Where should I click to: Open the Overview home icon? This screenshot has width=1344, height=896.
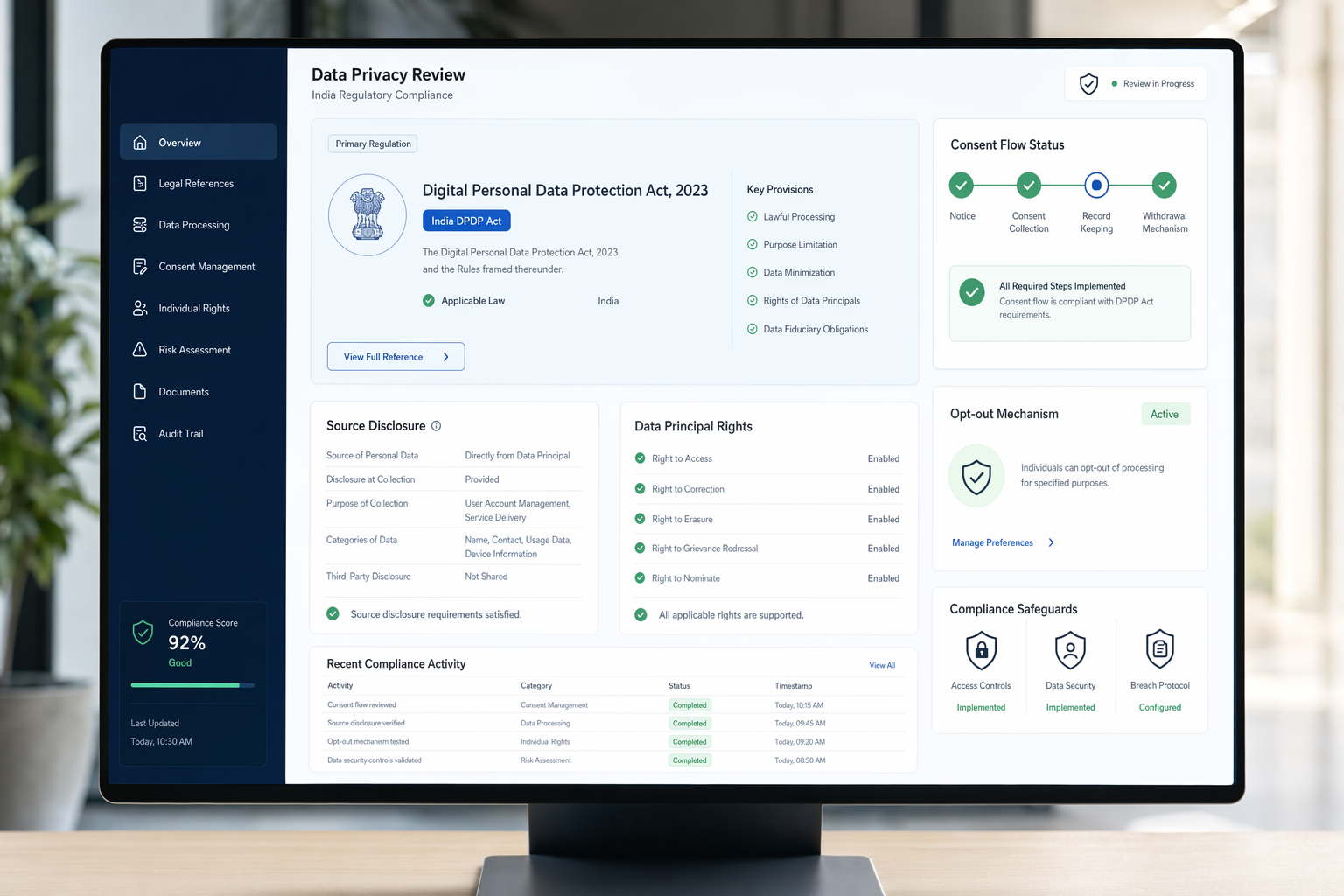(x=140, y=143)
